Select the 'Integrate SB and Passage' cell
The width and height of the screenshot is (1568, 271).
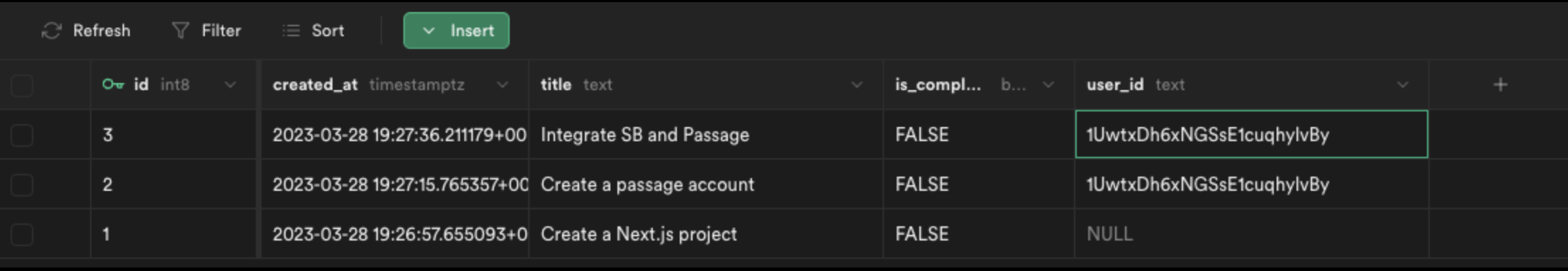[x=706, y=135]
